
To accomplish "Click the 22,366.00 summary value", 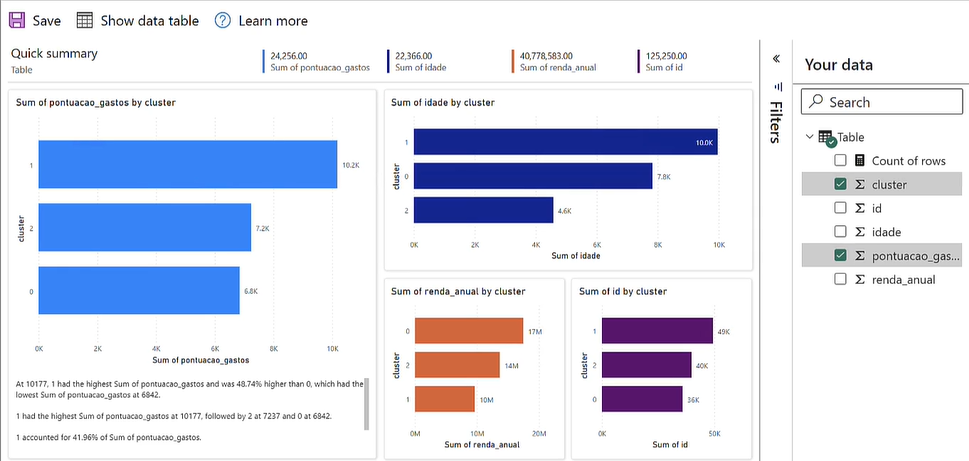I will pyautogui.click(x=413, y=56).
